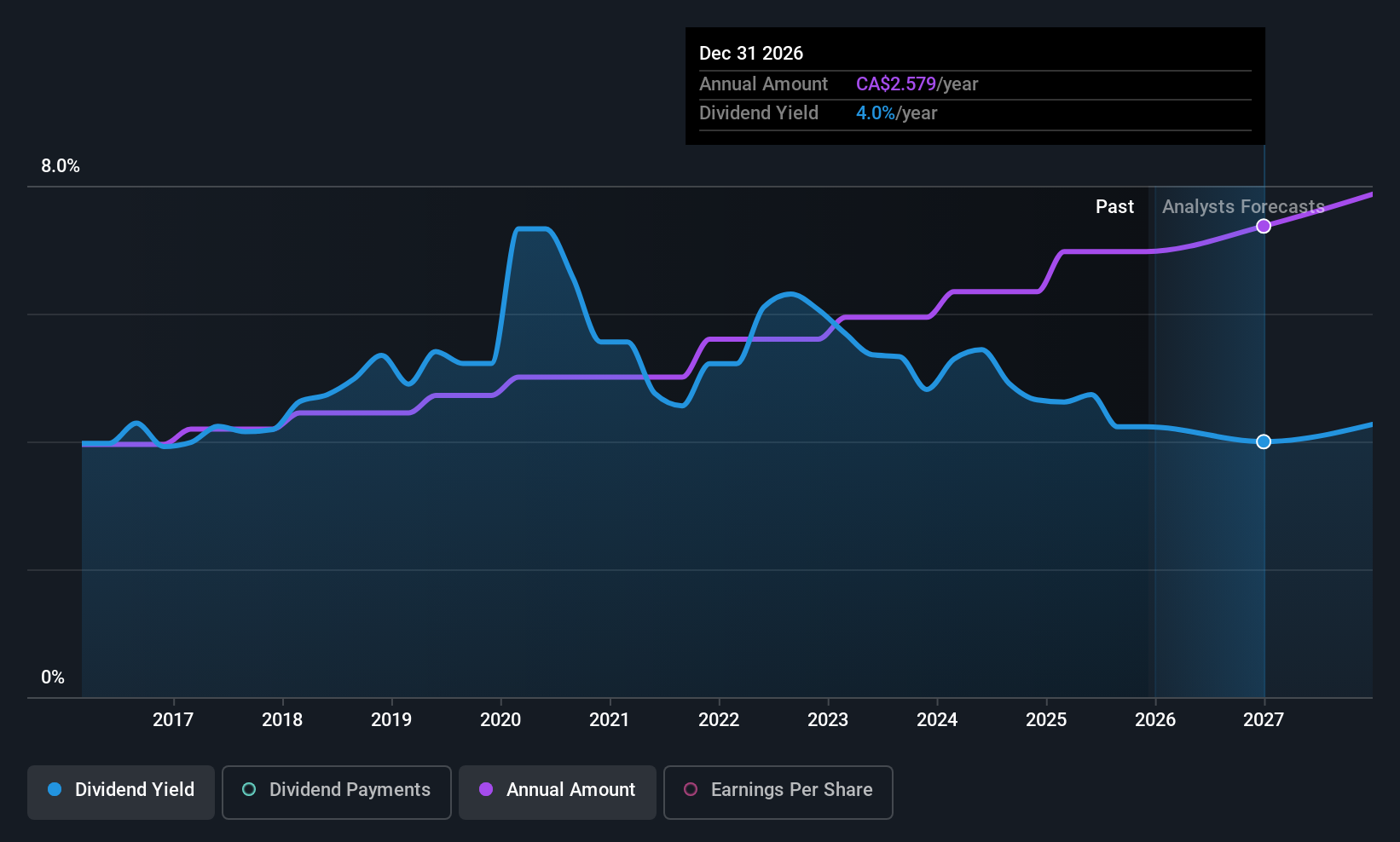1400x842 pixels.
Task: Click the 2027 label on the timeline axis
Action: pyautogui.click(x=1264, y=720)
